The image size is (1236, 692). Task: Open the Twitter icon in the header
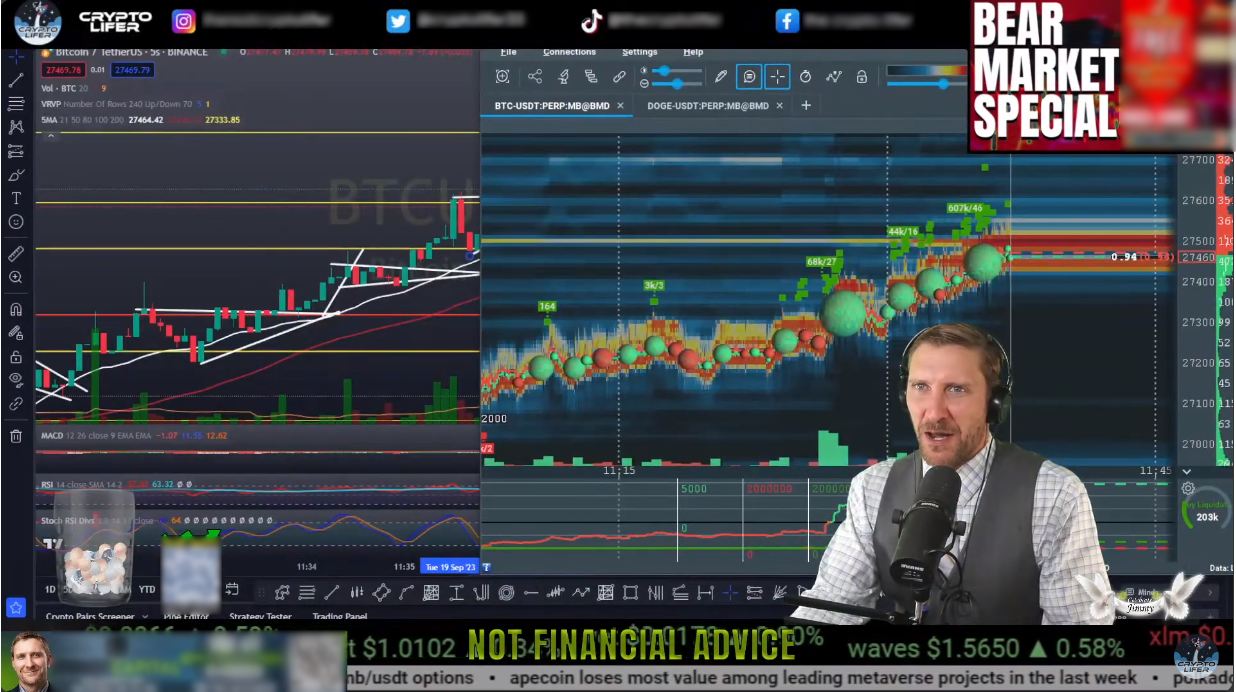pos(398,21)
